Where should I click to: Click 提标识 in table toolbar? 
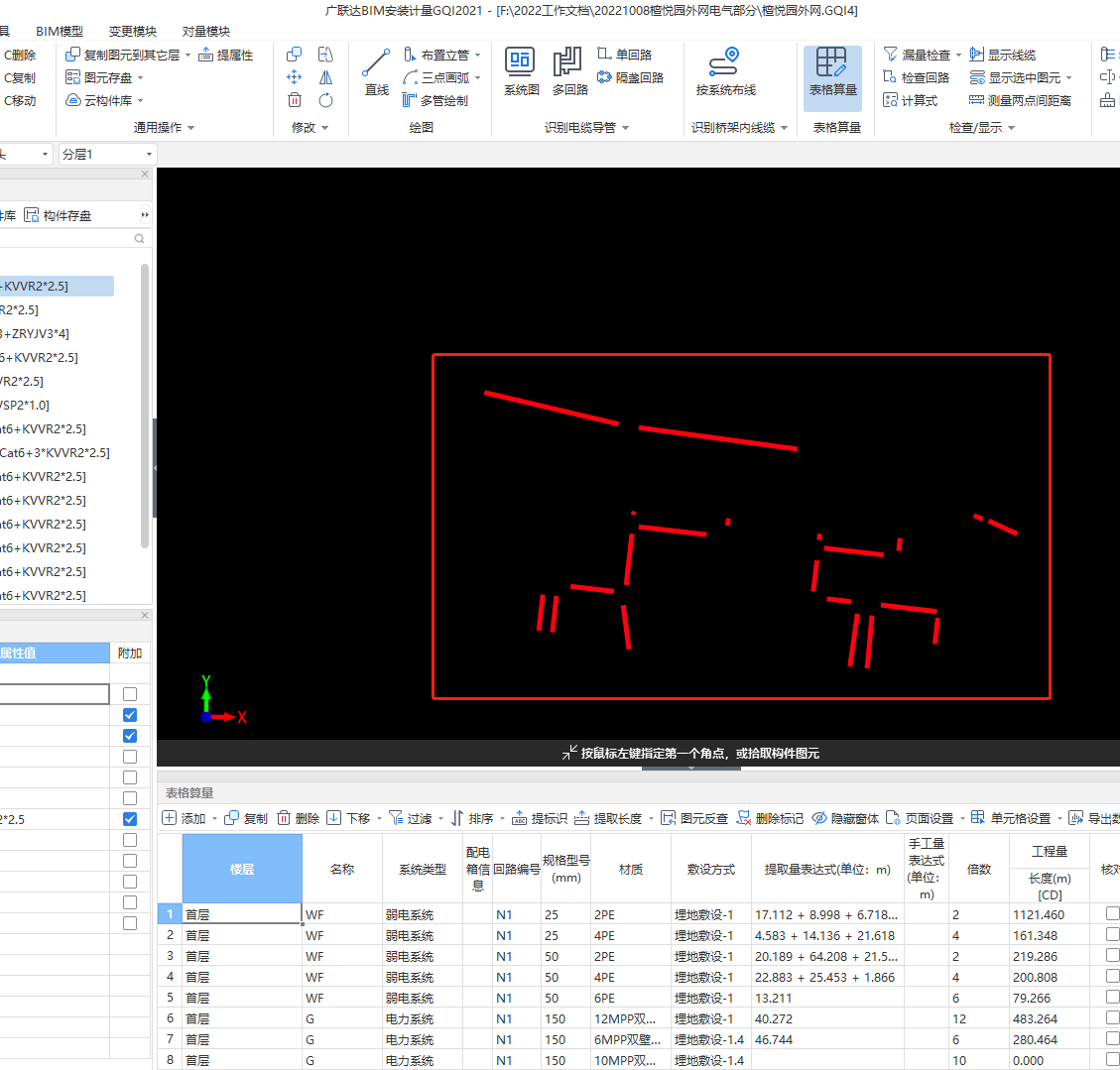(540, 818)
